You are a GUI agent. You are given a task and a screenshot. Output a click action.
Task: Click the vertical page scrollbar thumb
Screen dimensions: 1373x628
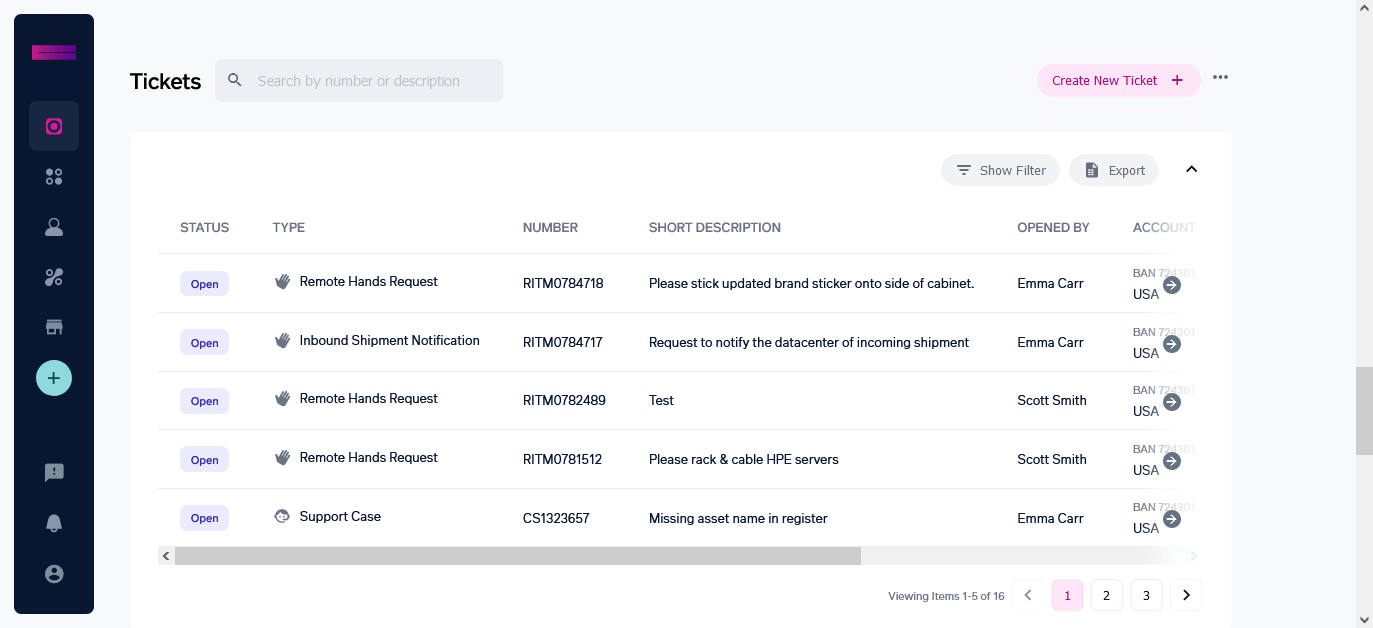click(x=1364, y=411)
